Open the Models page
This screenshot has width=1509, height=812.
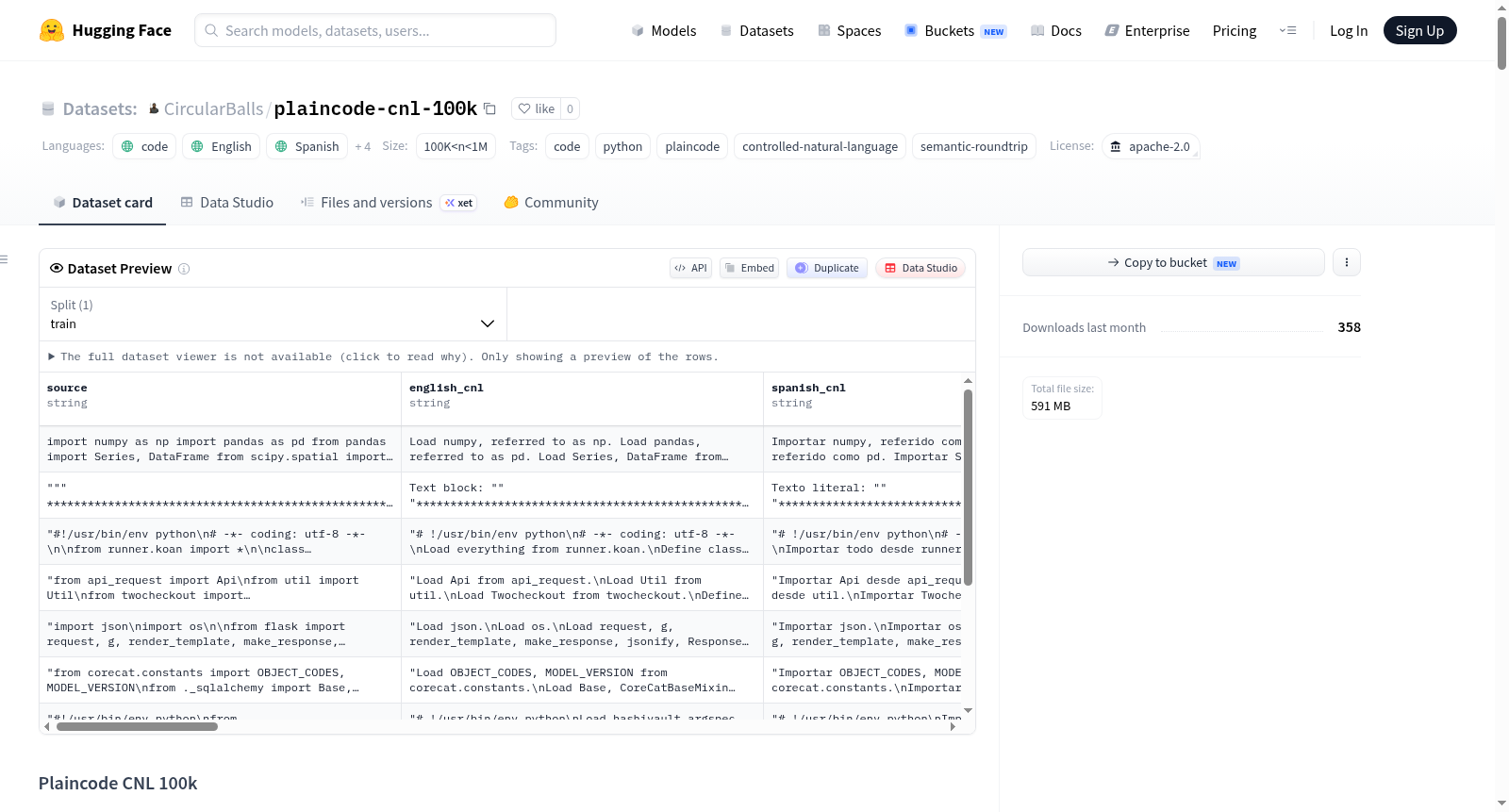tap(664, 30)
